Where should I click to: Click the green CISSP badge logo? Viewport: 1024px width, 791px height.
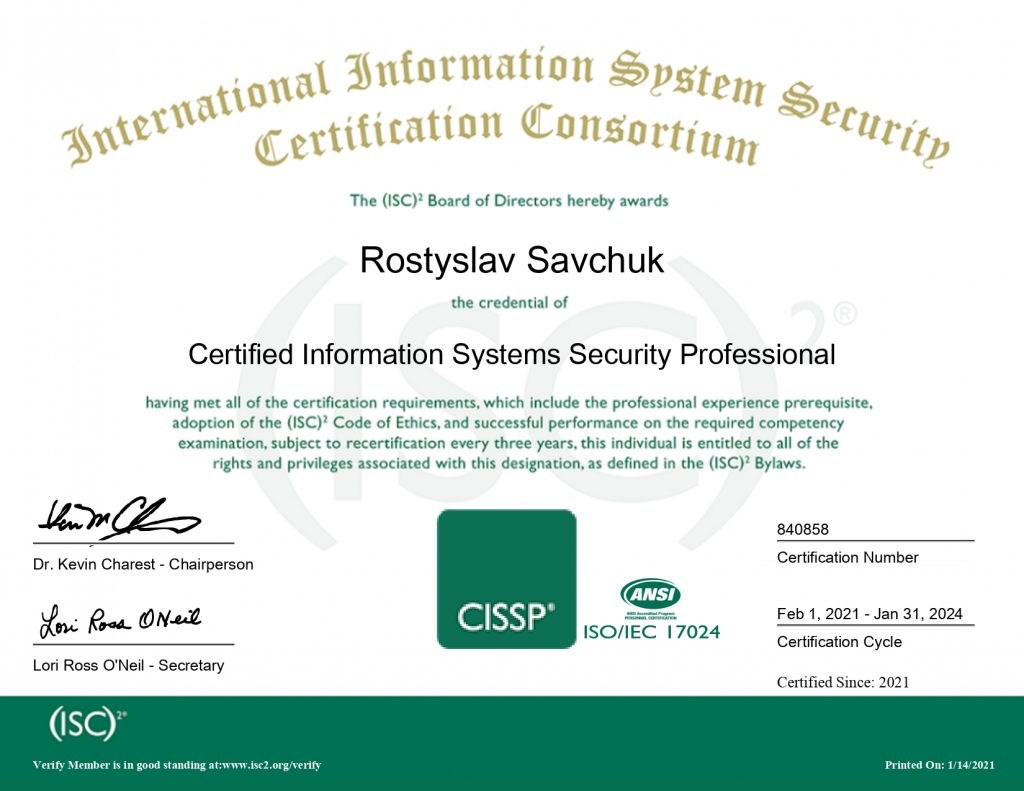tap(507, 579)
